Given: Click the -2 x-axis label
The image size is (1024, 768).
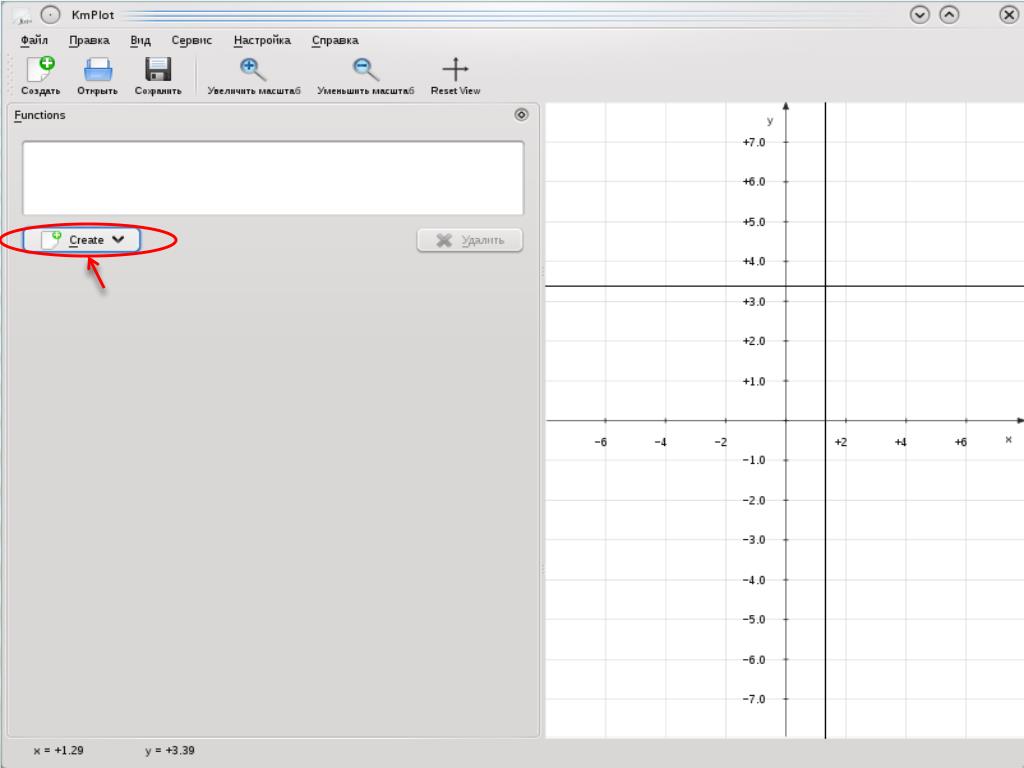Looking at the screenshot, I should tap(720, 442).
